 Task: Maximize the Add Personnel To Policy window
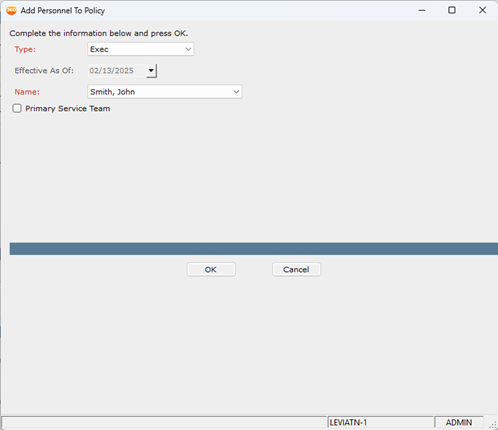coord(452,10)
